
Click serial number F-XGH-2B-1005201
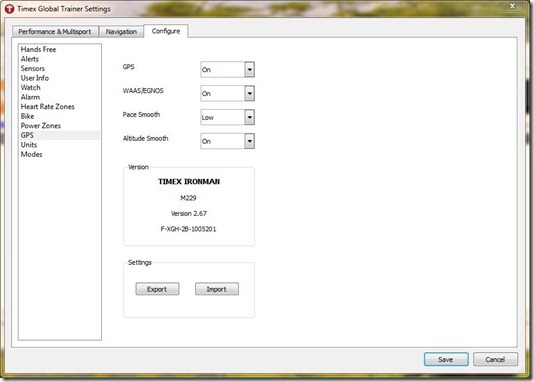(x=188, y=229)
